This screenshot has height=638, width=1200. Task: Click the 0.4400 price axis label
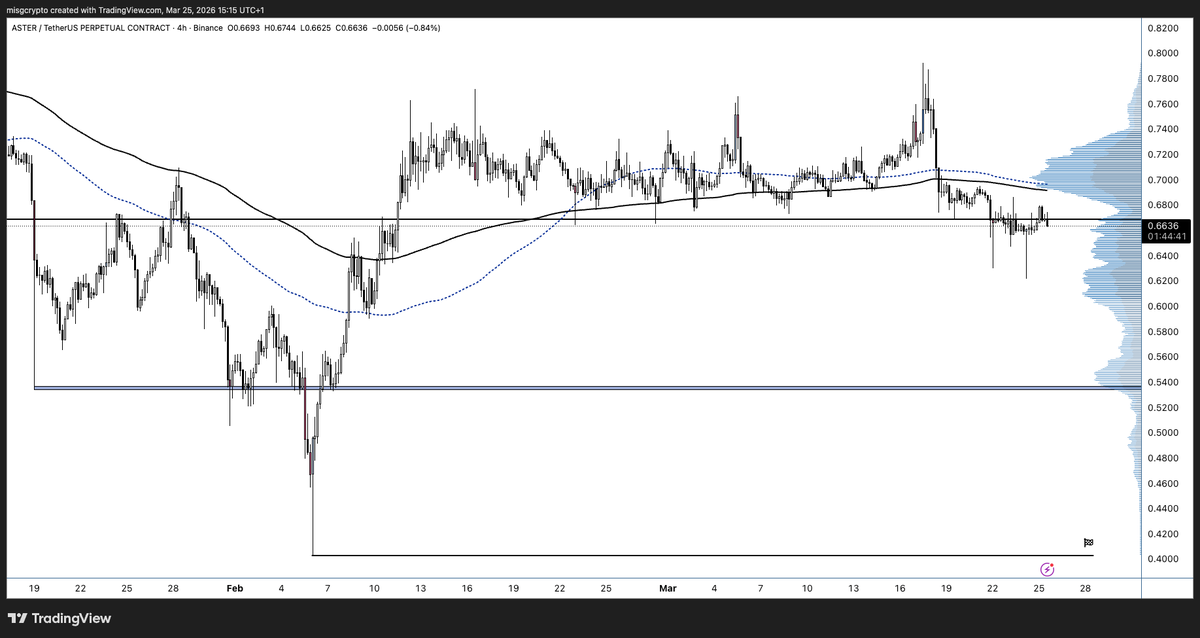[1162, 509]
